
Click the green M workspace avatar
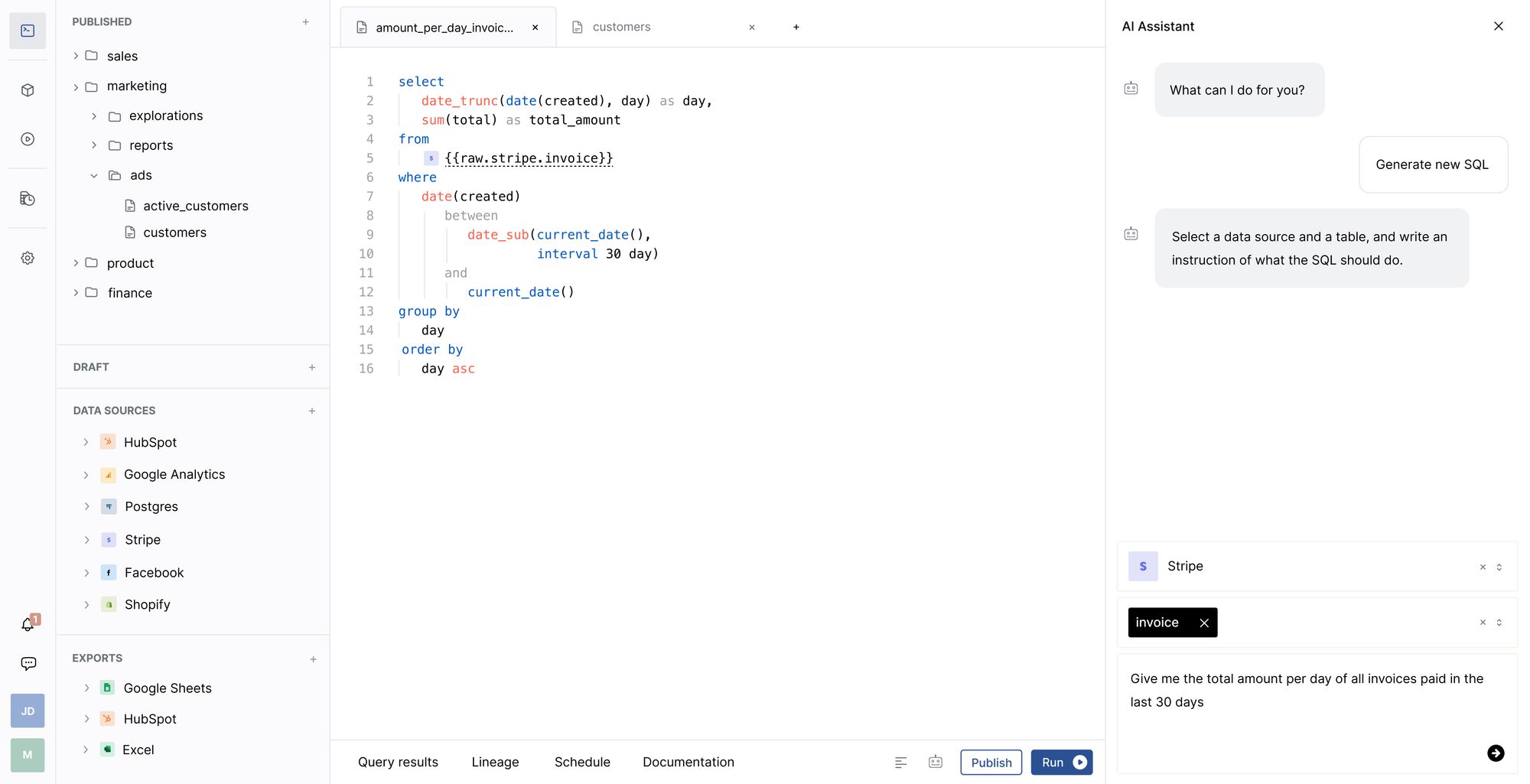pyautogui.click(x=28, y=755)
